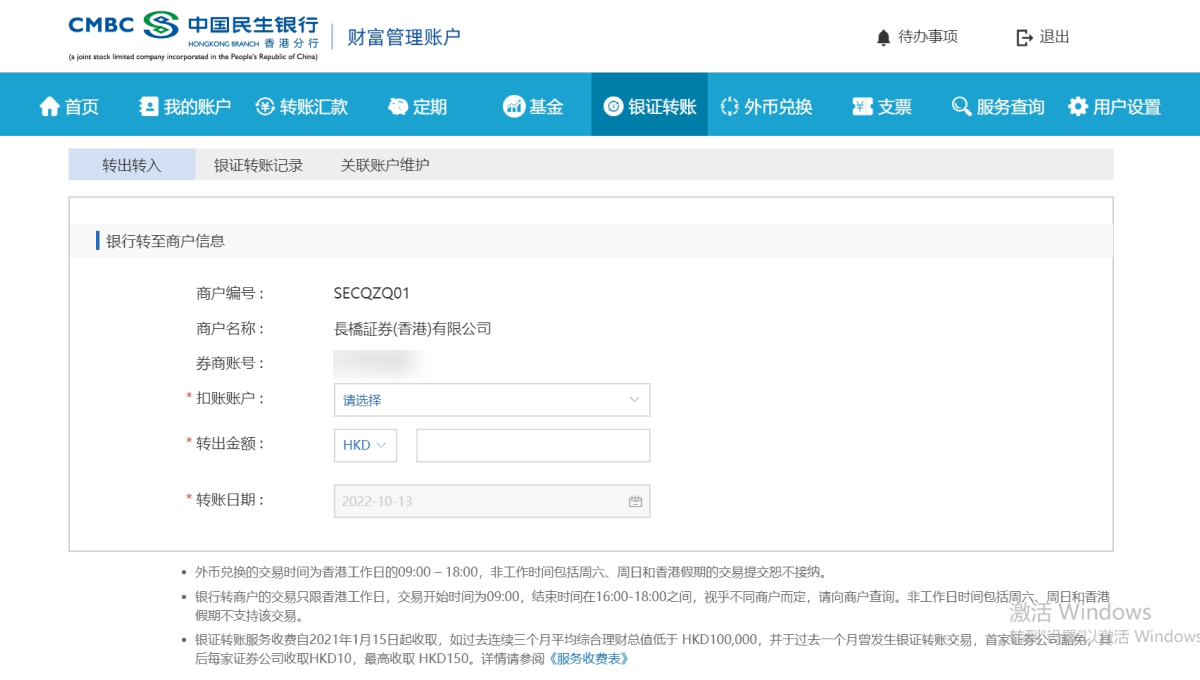Click the exit icon beside 退出
Screen dimensions: 1200x680
pyautogui.click(x=1024, y=37)
